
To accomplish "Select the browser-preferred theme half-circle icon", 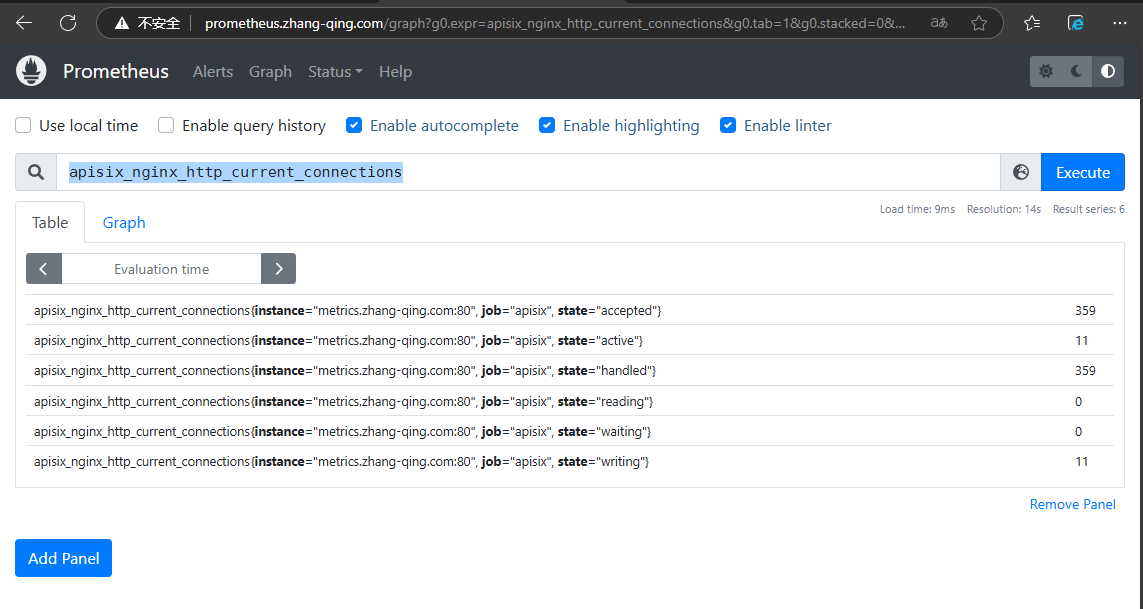I will pos(1108,71).
